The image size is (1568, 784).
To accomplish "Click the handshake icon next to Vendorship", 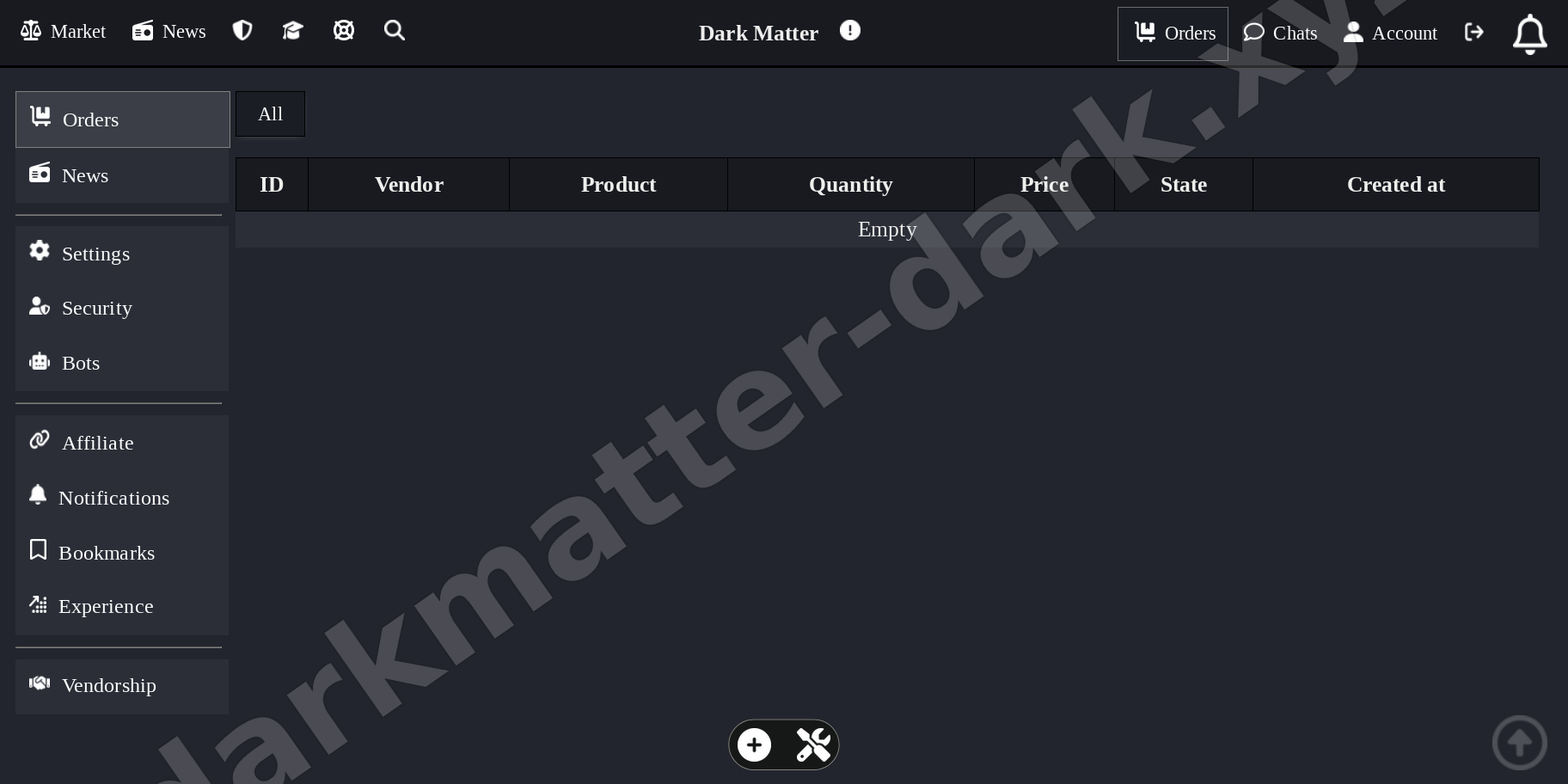I will pos(40,683).
